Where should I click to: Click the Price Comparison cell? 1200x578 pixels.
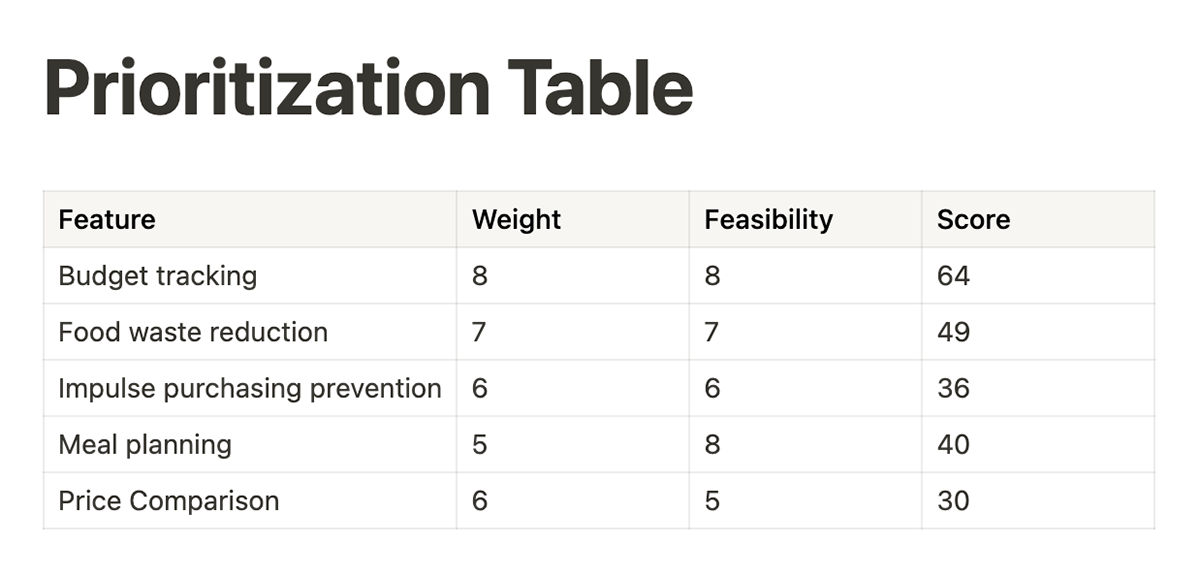[x=250, y=500]
